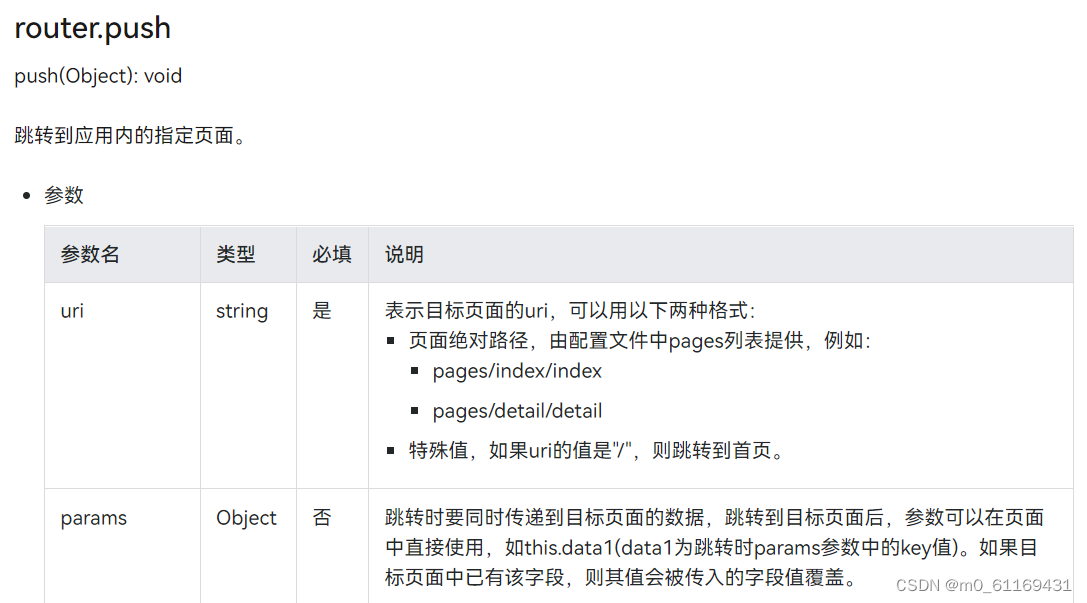The height and width of the screenshot is (603, 1087).
Task: Select the Object type cell
Action: (x=246, y=518)
